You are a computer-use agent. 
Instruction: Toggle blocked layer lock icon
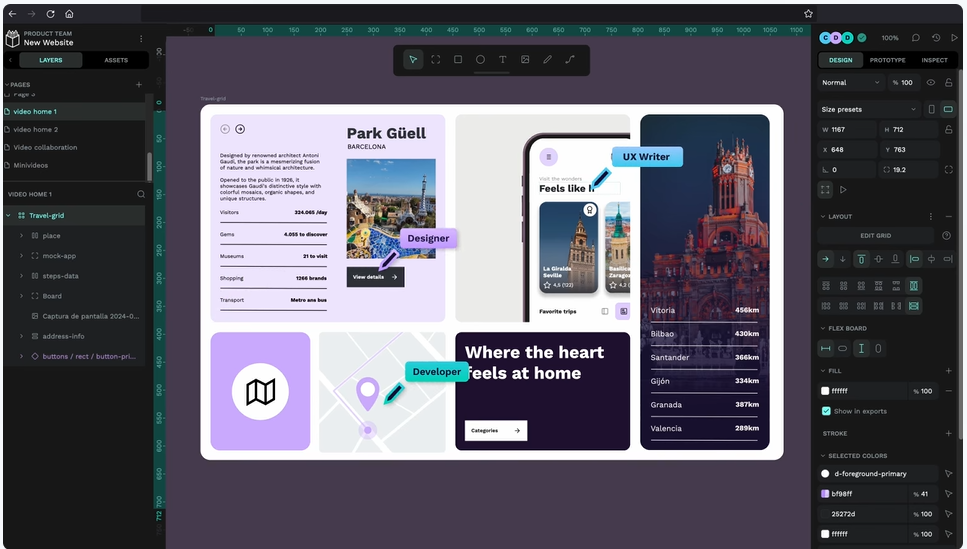tap(948, 83)
